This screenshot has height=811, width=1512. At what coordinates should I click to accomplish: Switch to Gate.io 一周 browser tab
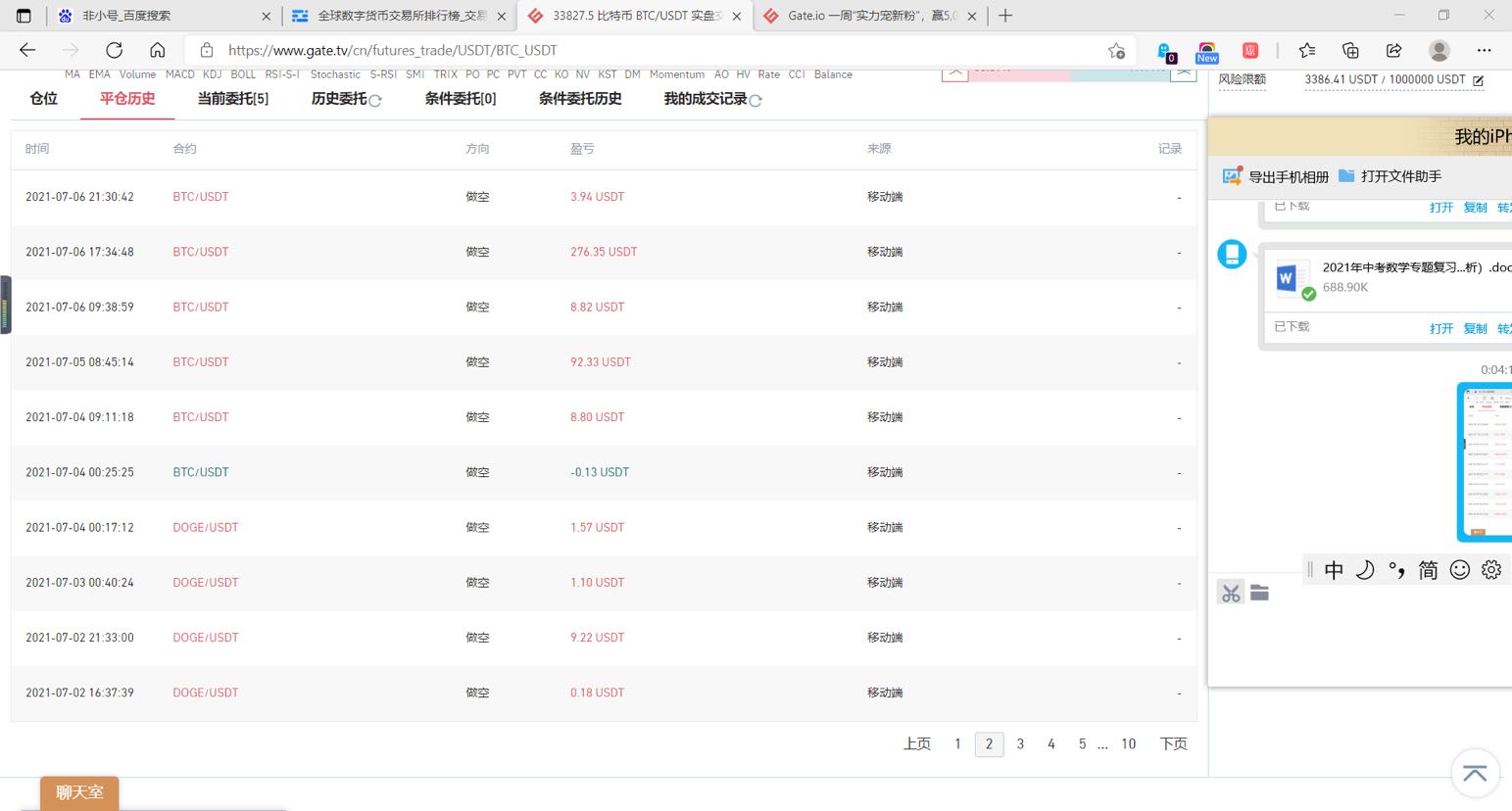point(869,16)
